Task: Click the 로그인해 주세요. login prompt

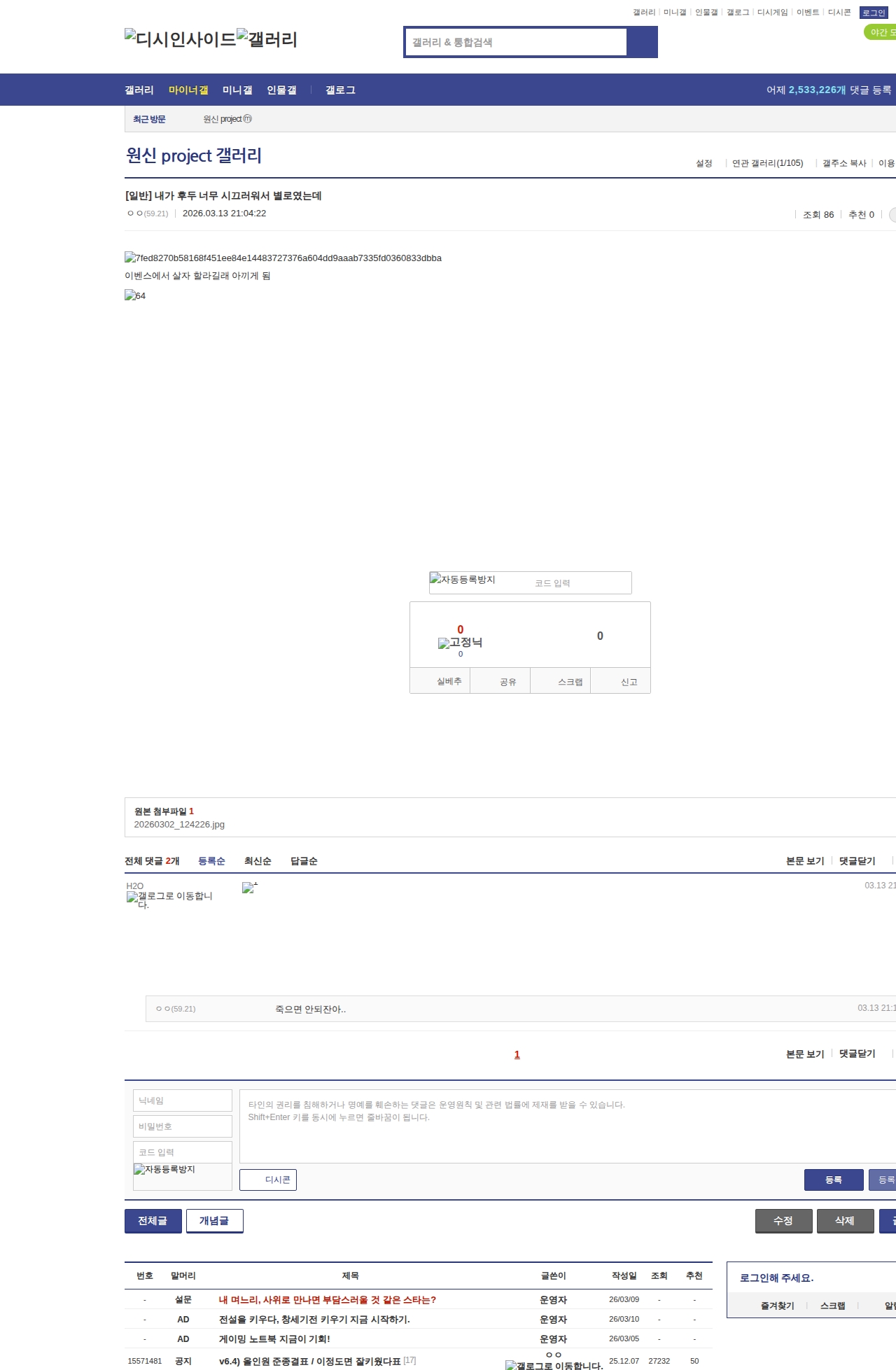Action: pyautogui.click(x=777, y=1278)
